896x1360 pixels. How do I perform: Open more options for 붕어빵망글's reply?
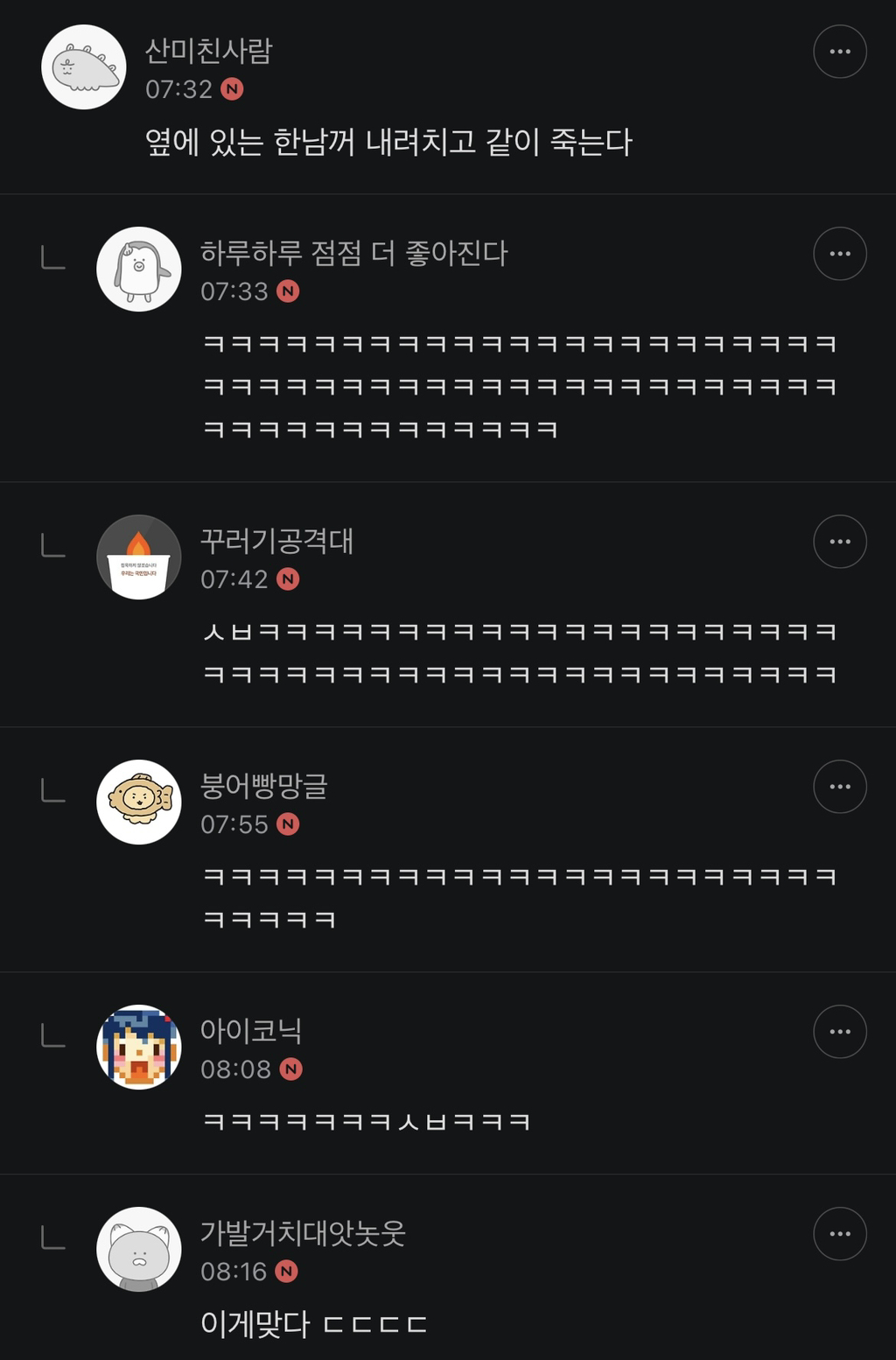click(840, 787)
